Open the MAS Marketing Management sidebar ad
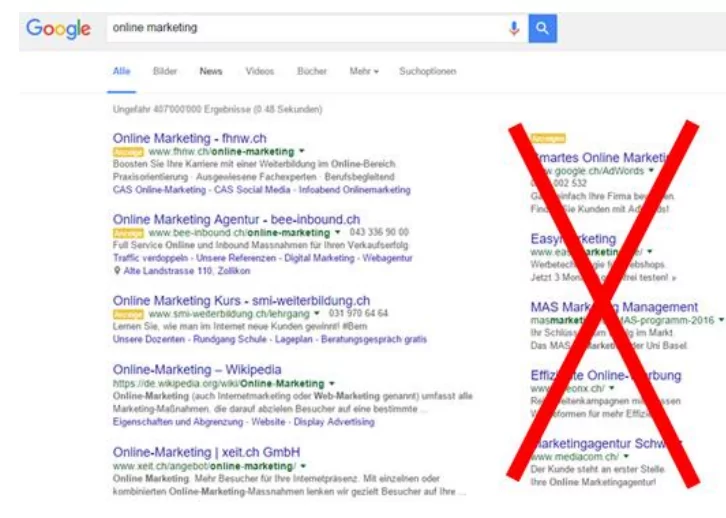The height and width of the screenshot is (518, 726). [x=614, y=306]
